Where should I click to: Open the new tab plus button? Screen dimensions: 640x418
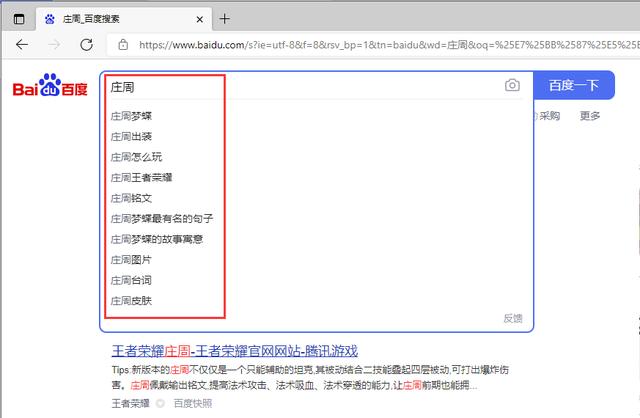point(225,18)
